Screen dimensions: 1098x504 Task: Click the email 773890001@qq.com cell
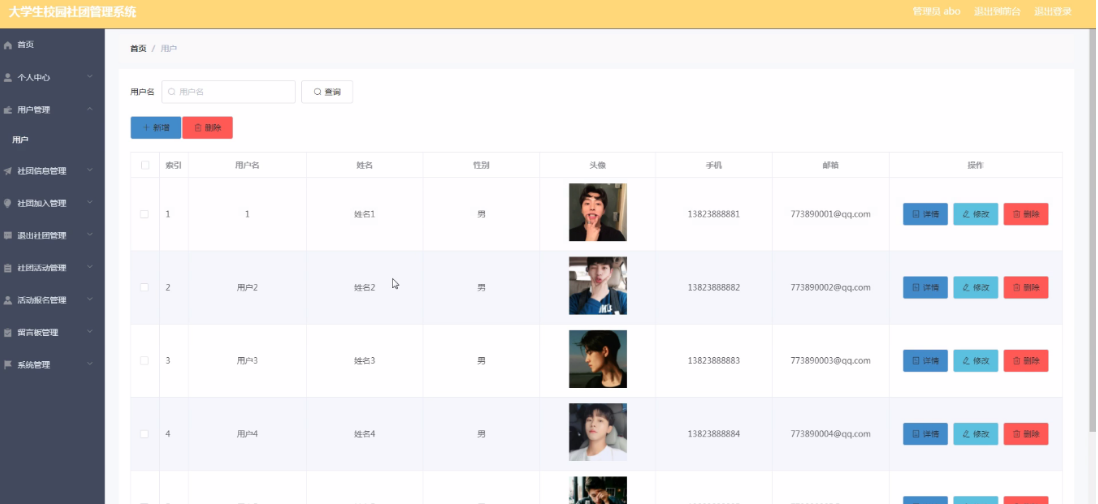[831, 214]
